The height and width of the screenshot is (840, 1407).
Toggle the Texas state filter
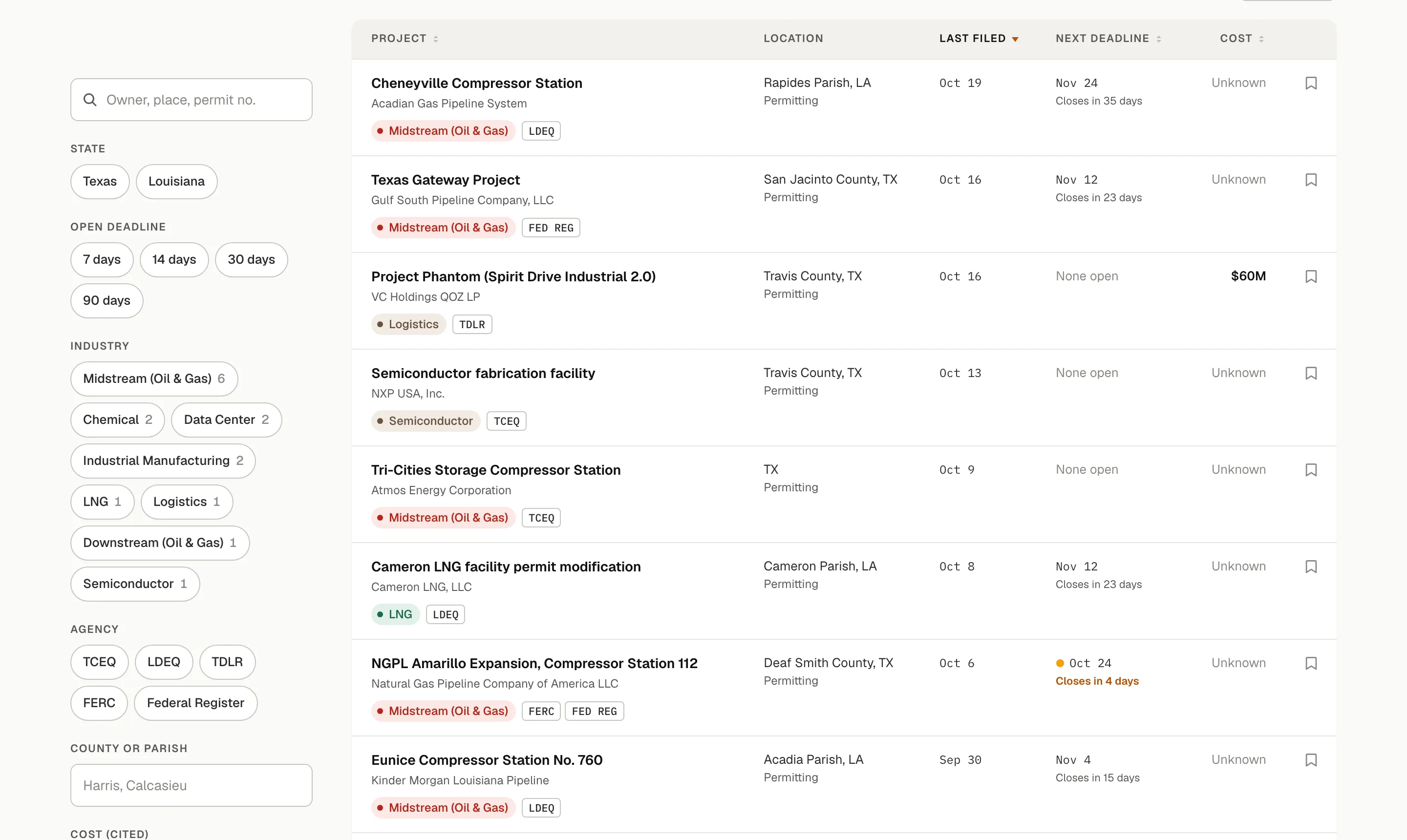[x=100, y=182]
